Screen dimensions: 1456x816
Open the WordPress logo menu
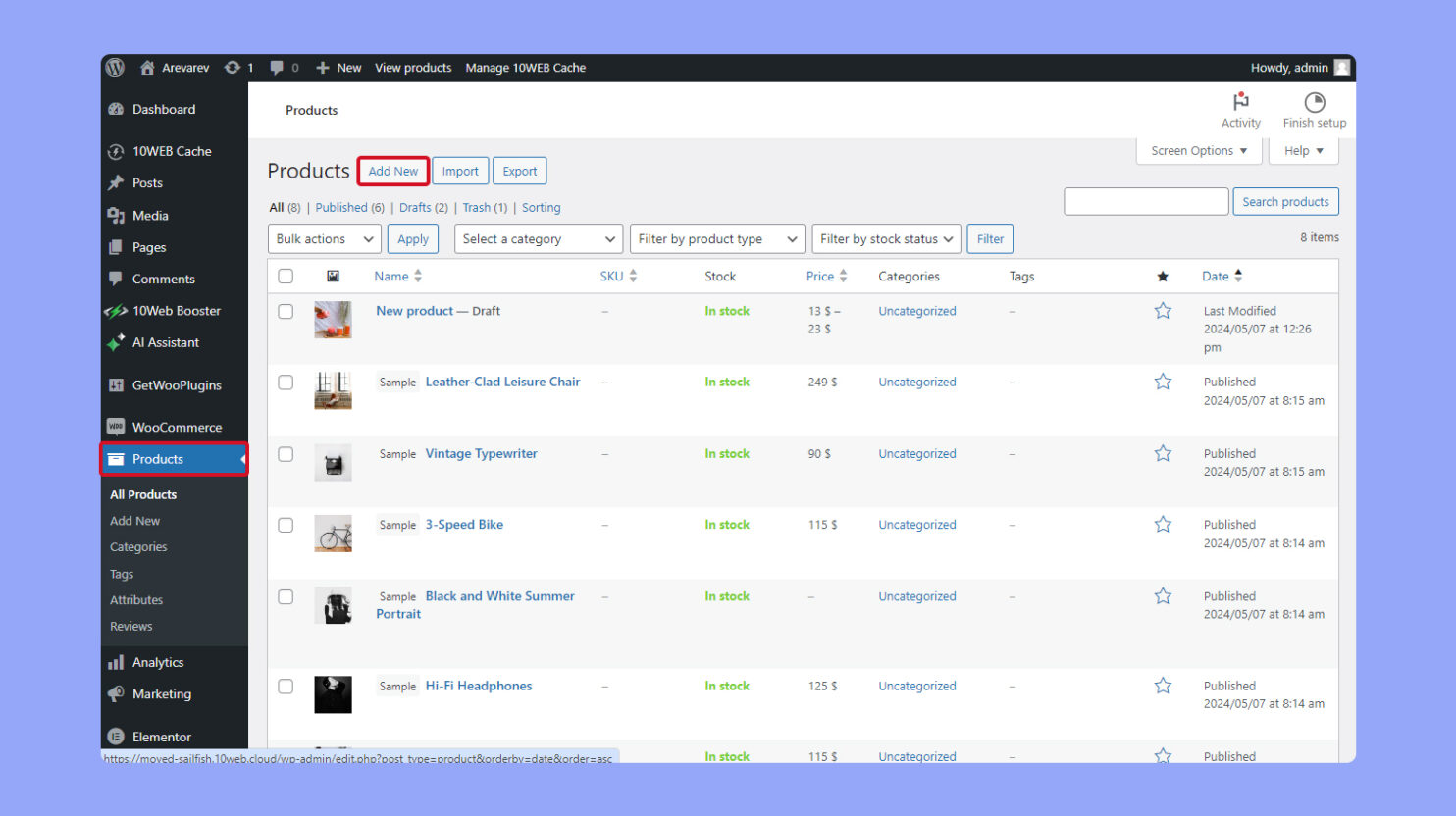(x=114, y=67)
